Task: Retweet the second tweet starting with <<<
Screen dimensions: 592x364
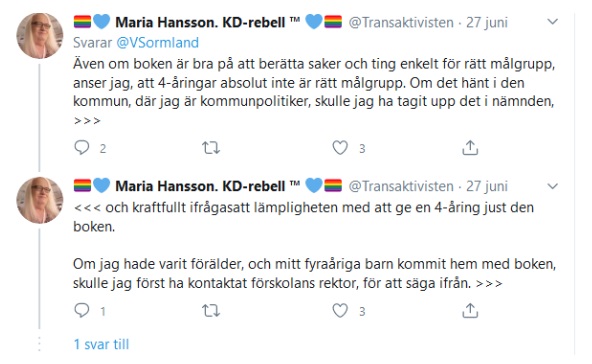Action: (x=211, y=311)
